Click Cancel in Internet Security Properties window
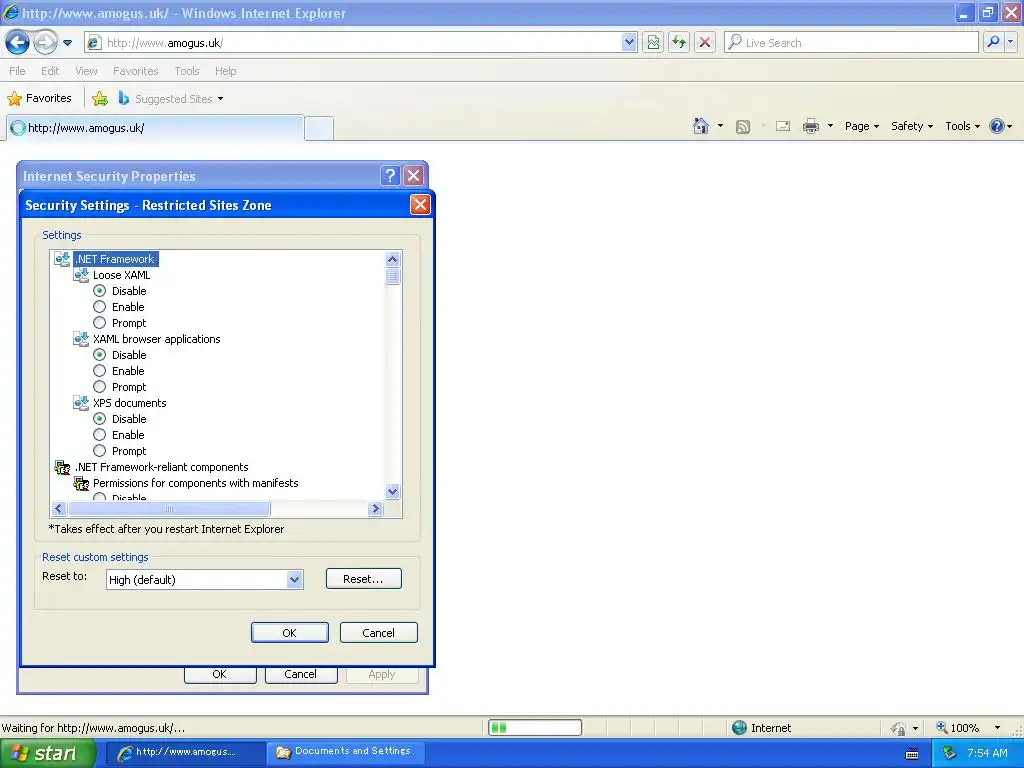1024x768 pixels. click(x=301, y=675)
